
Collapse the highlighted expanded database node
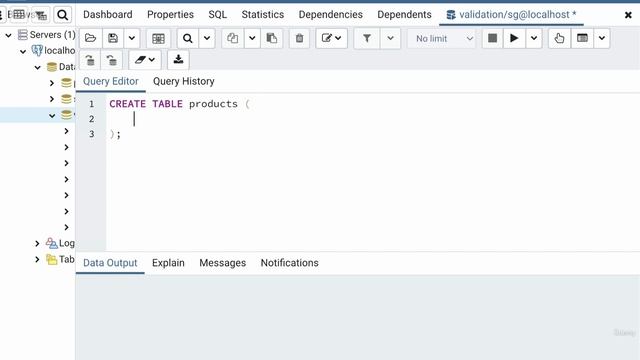point(52,116)
